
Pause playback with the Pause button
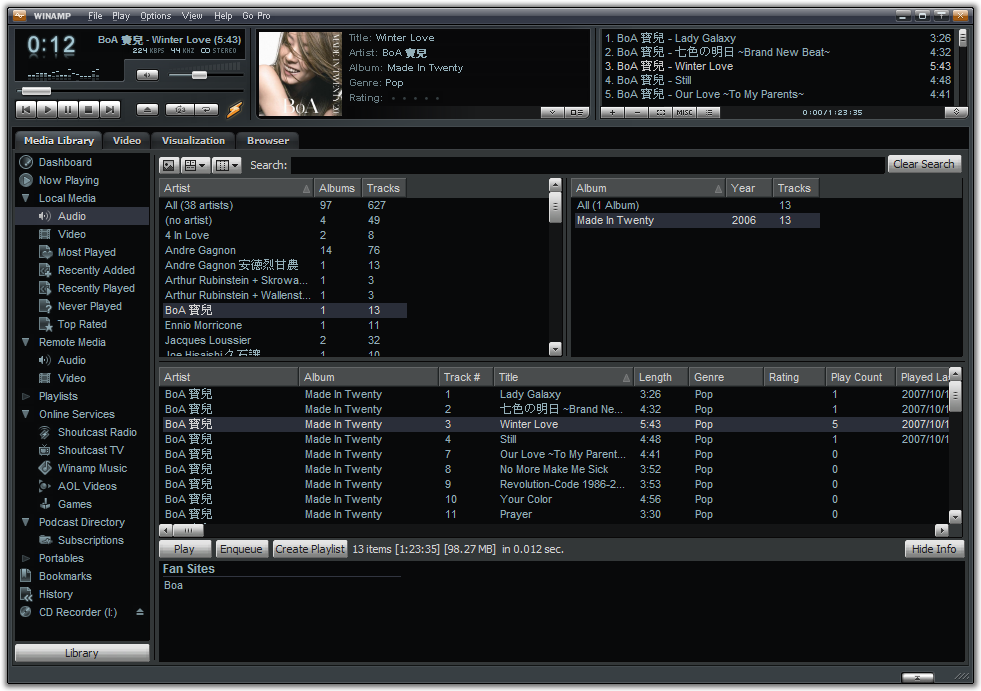[x=68, y=110]
